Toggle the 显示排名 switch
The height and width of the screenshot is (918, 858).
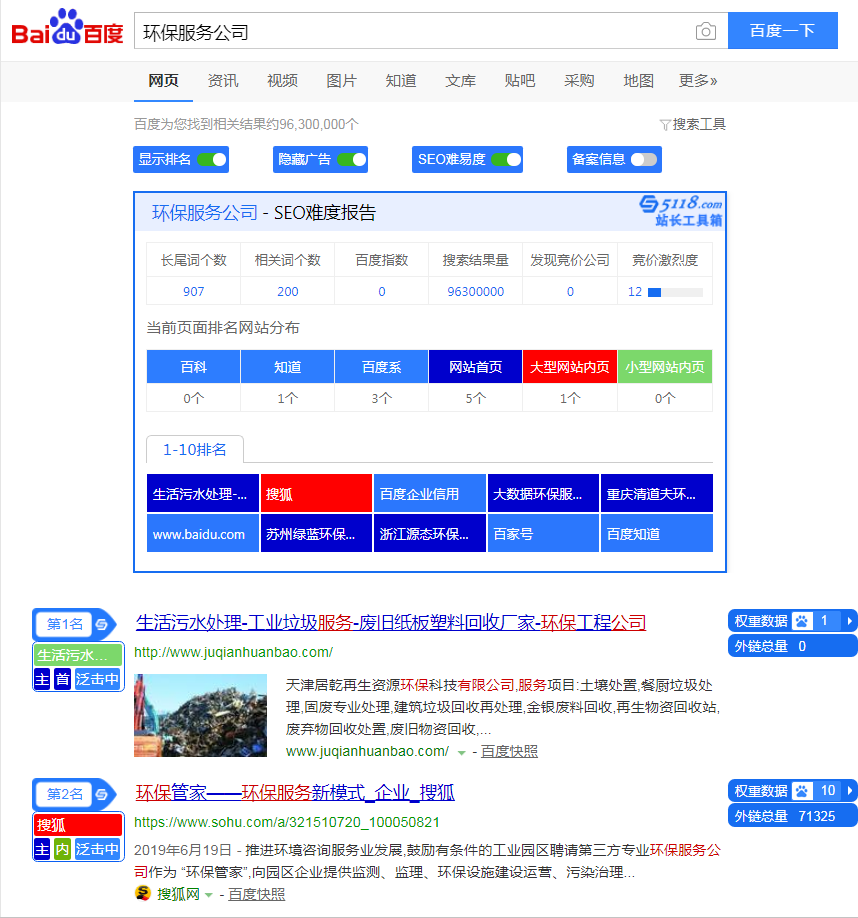coord(212,159)
